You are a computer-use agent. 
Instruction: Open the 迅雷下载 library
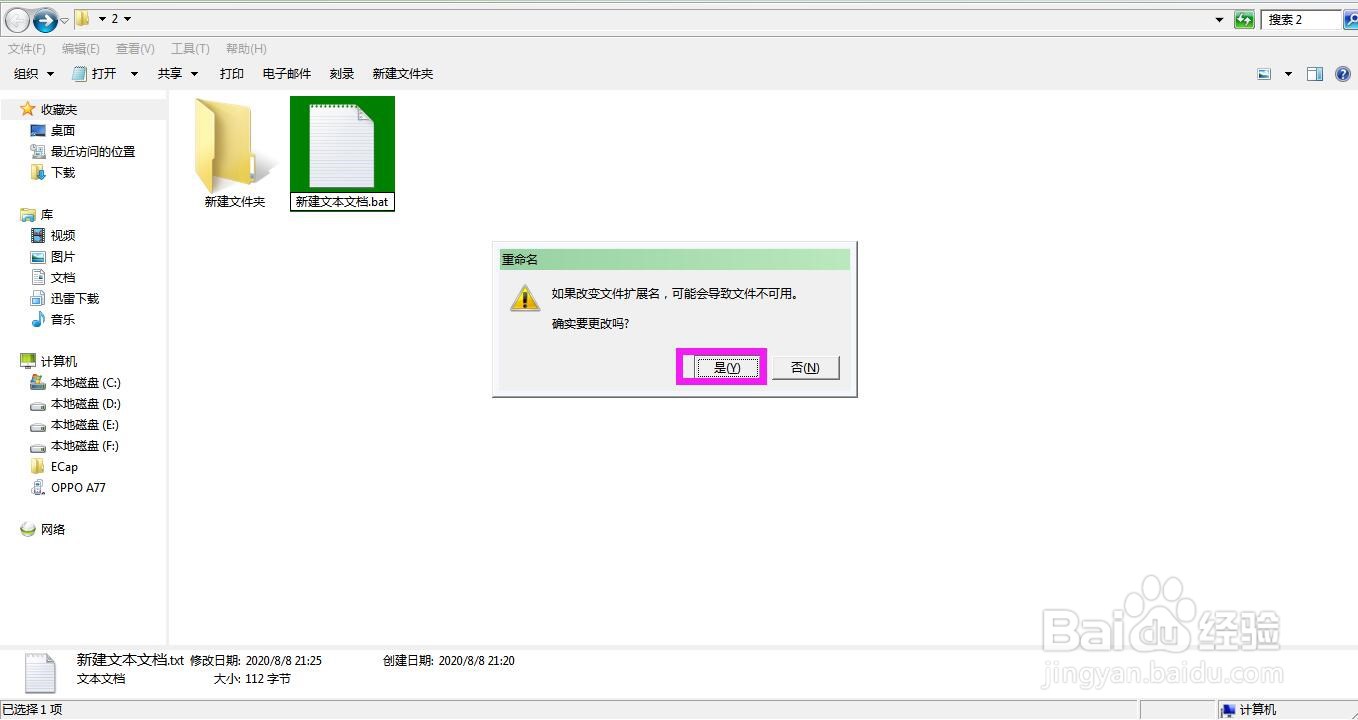tap(75, 299)
